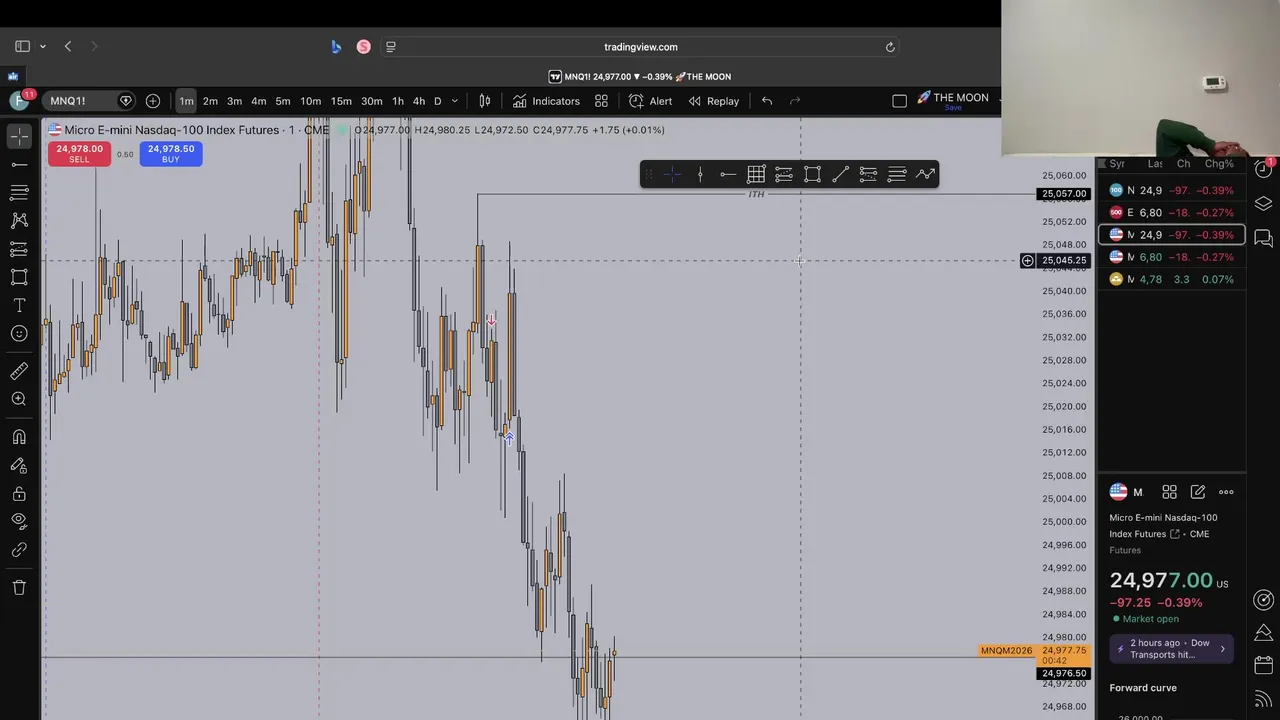Open THE MOON layout name menu
The height and width of the screenshot is (720, 1280).
tap(953, 101)
